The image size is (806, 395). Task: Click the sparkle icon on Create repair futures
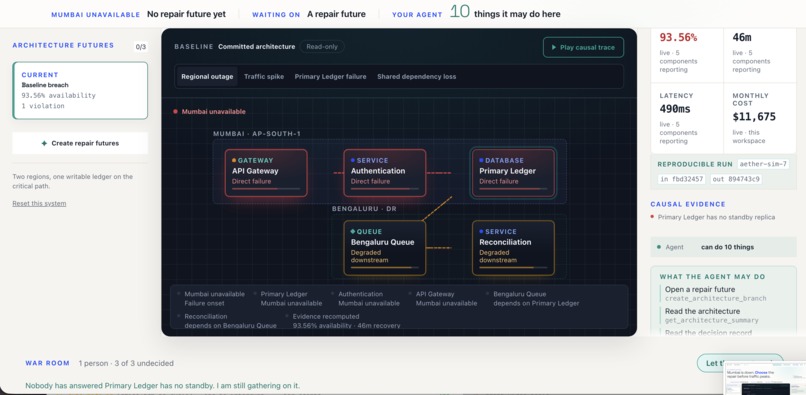(45, 143)
